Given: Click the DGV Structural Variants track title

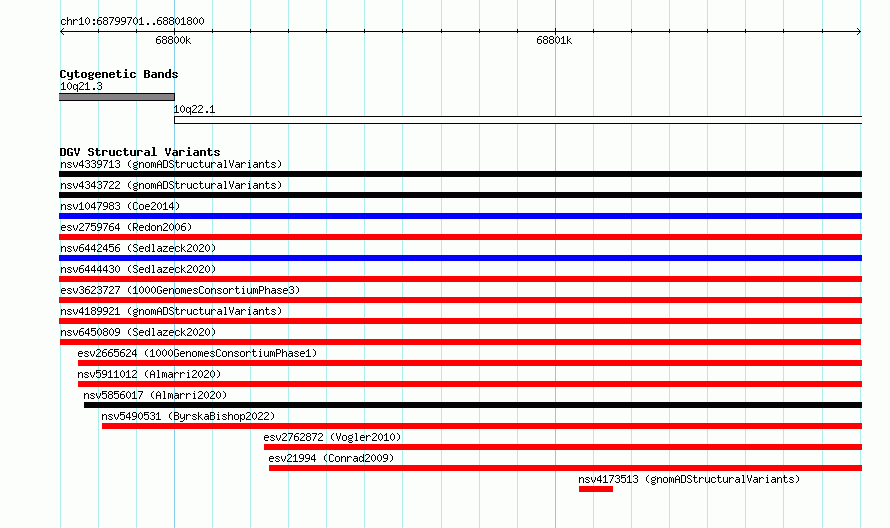Looking at the screenshot, I should tap(140, 152).
